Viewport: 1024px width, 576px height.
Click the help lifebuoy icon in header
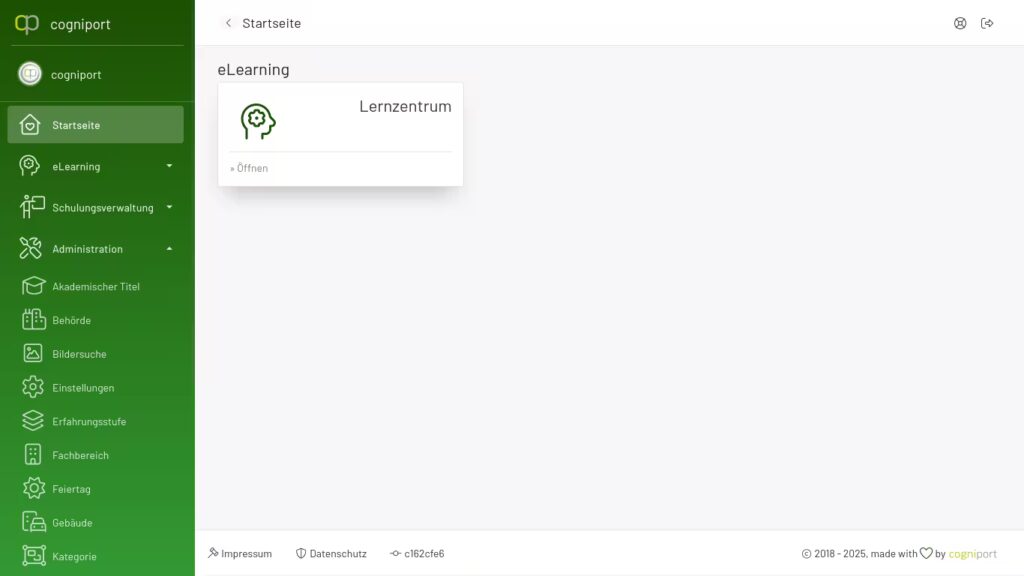pyautogui.click(x=959, y=24)
